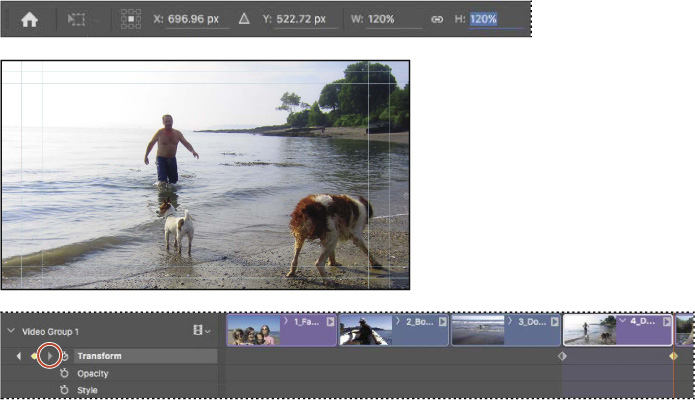Select the 1_Fa... clip thumbnail
The width and height of the screenshot is (695, 400).
254,330
